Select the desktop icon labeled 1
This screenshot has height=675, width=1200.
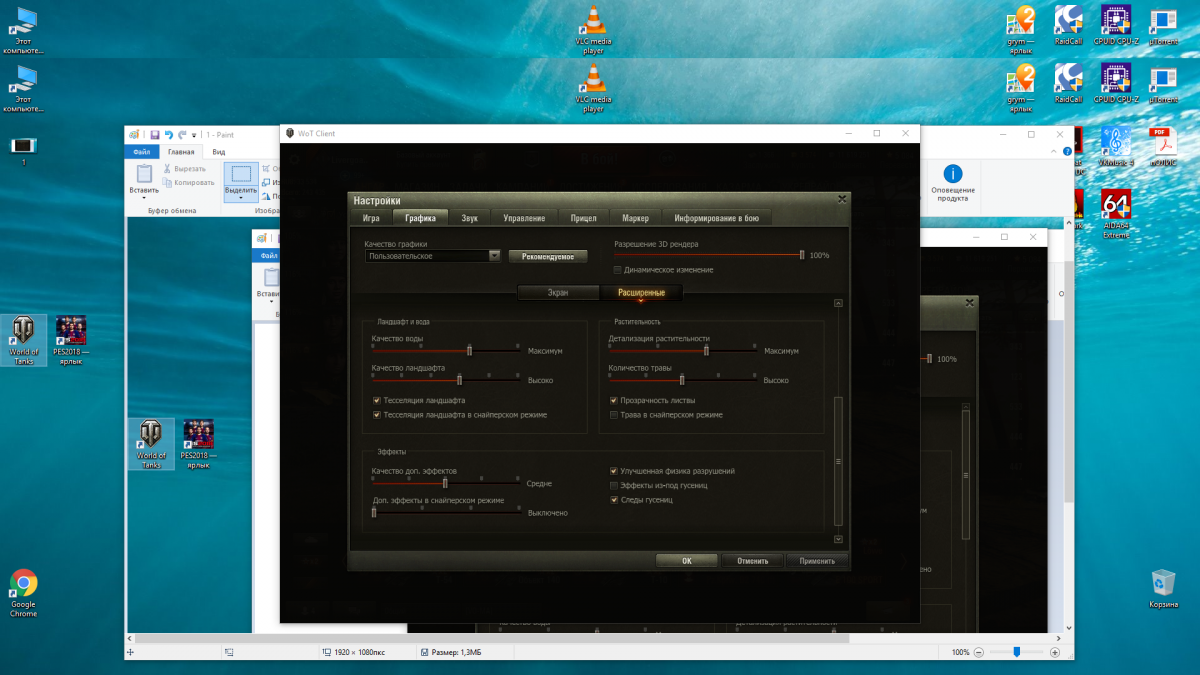coord(23,151)
